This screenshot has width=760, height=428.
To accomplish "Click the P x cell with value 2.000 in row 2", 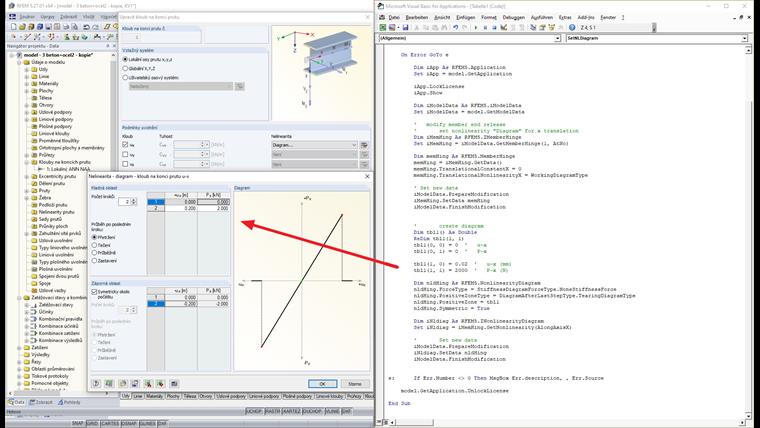I will pos(213,208).
